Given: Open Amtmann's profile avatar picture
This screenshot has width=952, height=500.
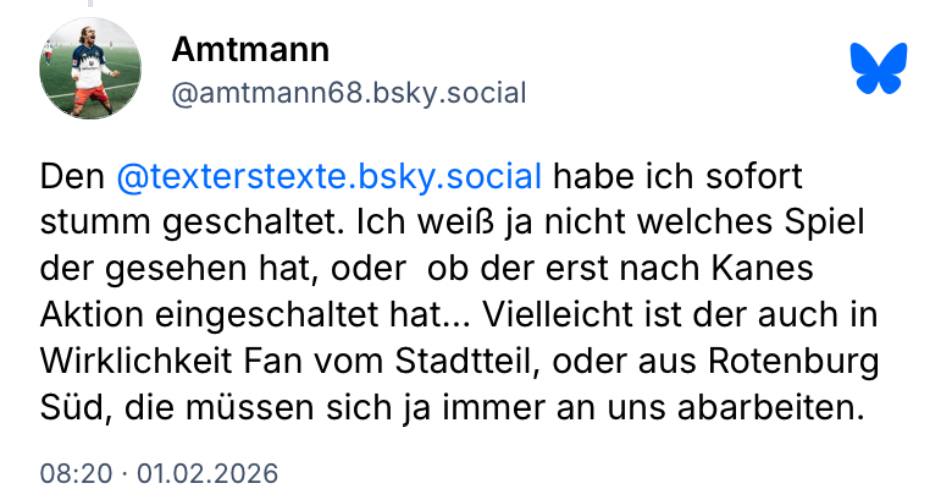Looking at the screenshot, I should pos(90,67).
